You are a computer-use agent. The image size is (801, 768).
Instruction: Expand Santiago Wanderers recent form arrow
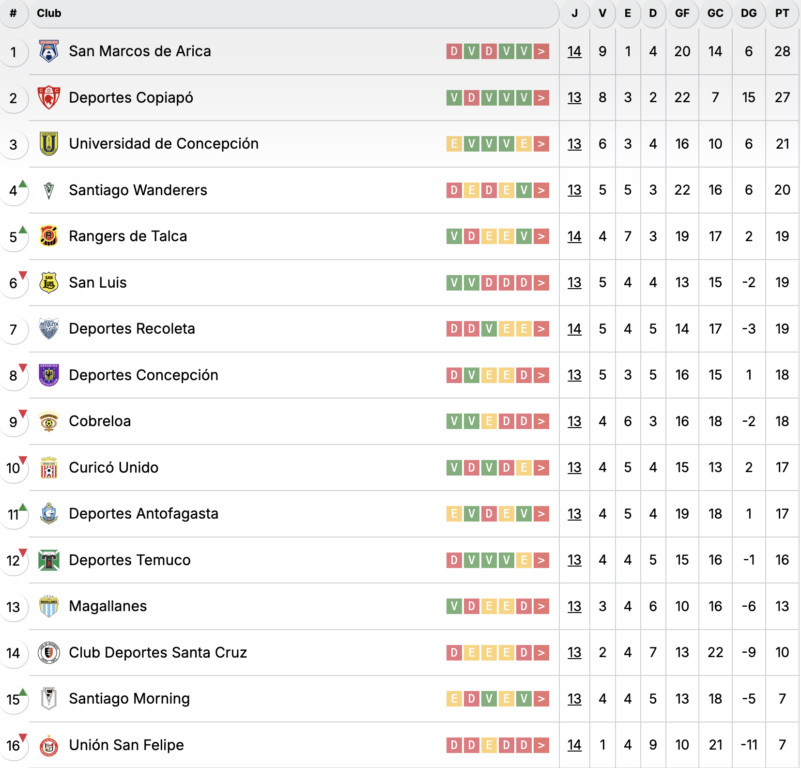[541, 190]
